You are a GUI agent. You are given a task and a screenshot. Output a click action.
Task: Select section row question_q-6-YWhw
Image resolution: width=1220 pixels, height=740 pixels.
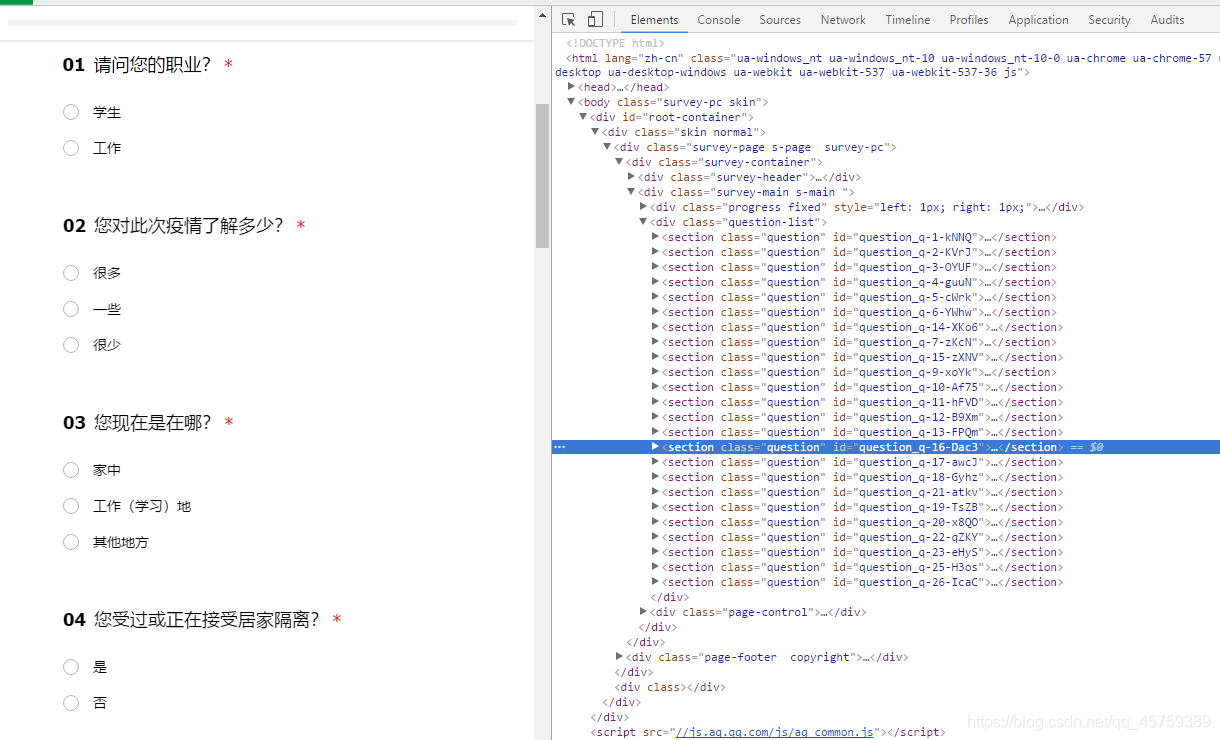[859, 312]
